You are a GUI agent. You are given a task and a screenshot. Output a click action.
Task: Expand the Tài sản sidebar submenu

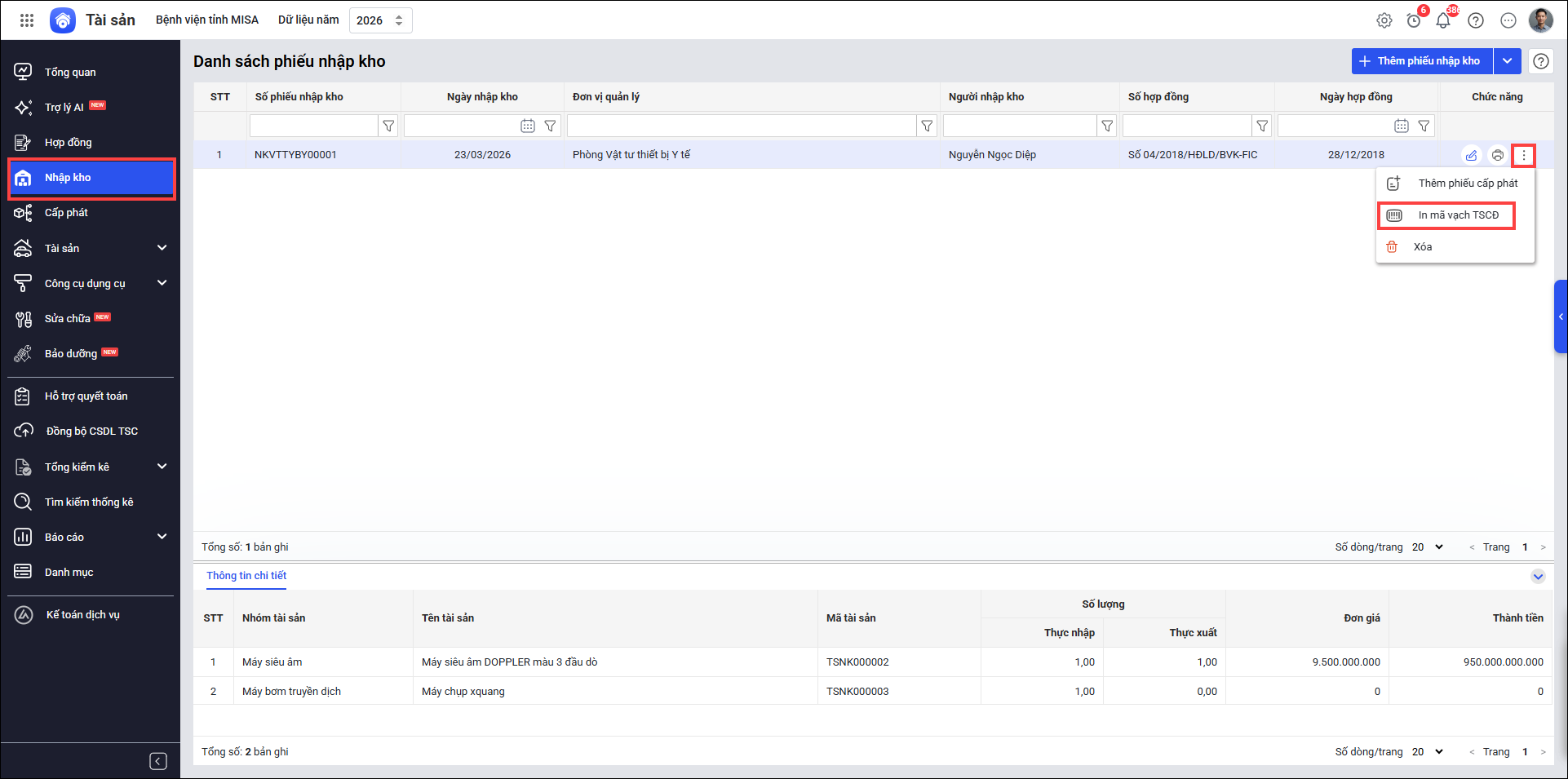(x=162, y=248)
